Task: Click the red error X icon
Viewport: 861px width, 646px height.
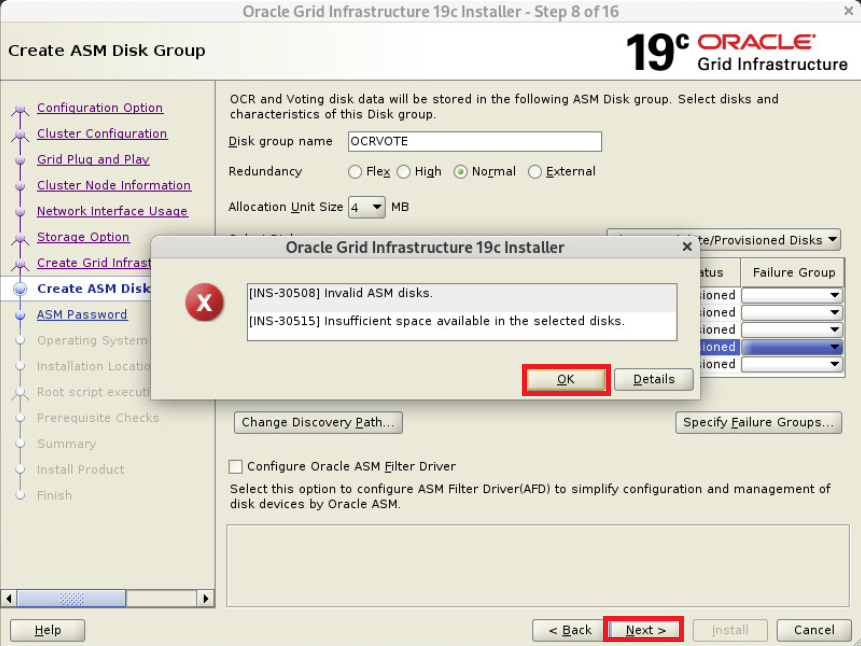Action: [x=204, y=302]
